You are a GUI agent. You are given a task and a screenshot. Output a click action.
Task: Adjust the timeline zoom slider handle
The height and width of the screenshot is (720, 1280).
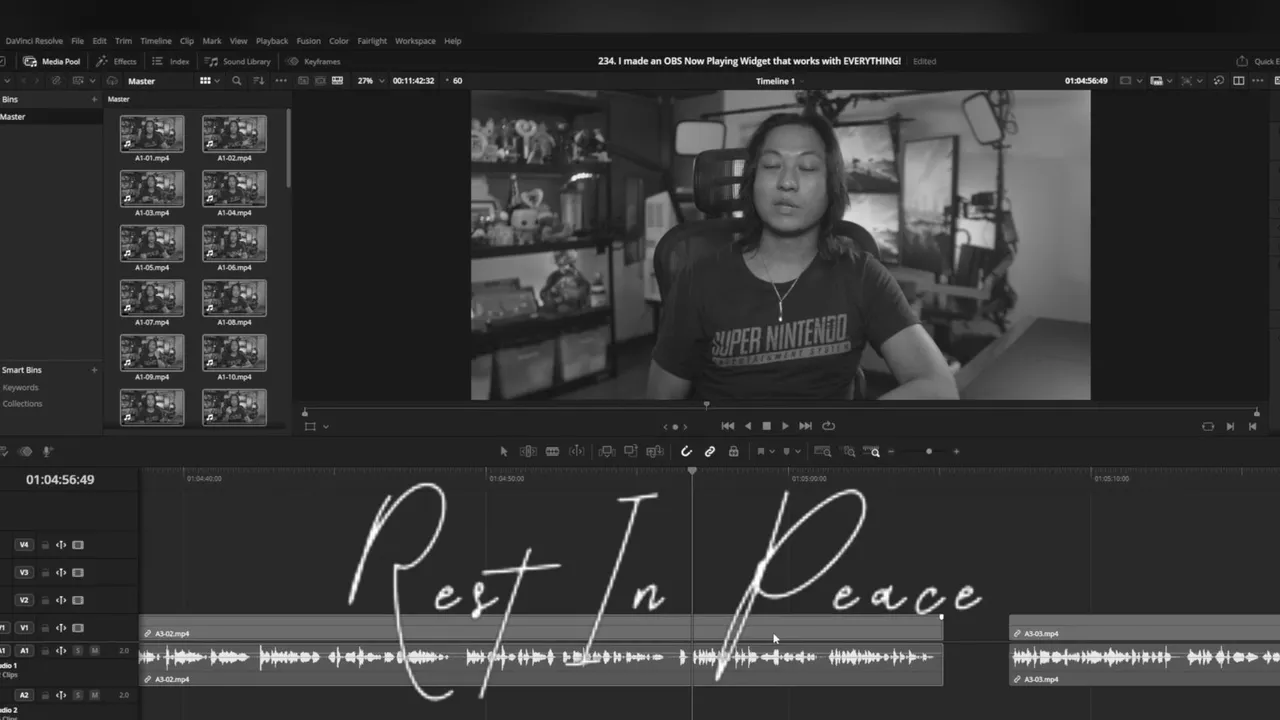(929, 452)
